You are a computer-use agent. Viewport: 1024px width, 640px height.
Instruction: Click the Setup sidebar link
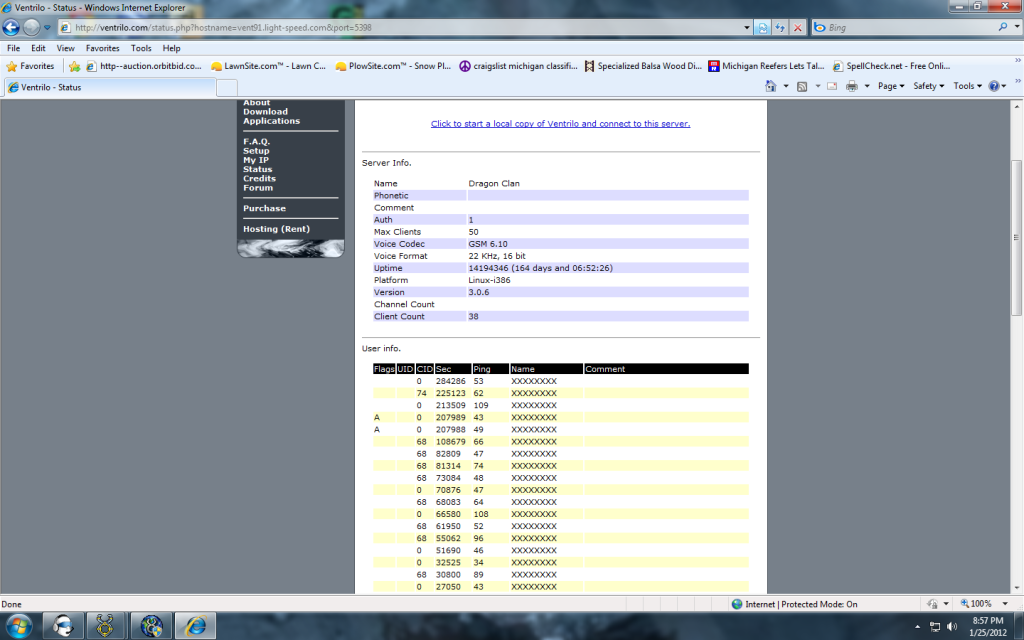click(256, 151)
